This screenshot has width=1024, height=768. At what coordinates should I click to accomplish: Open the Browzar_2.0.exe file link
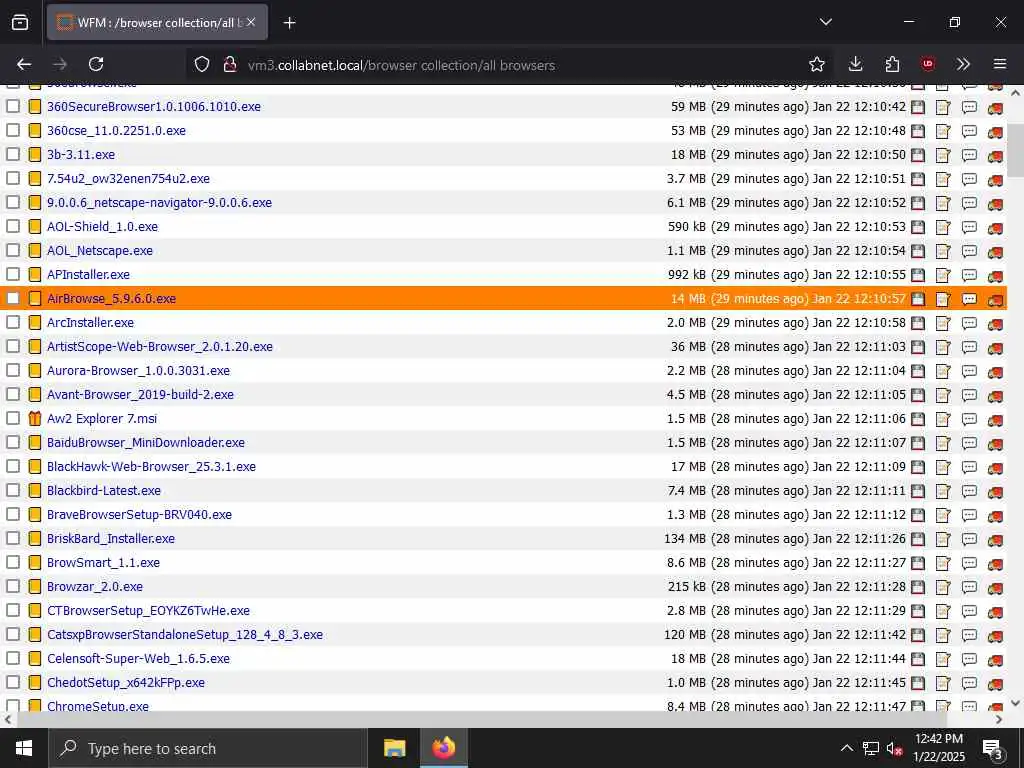(95, 586)
